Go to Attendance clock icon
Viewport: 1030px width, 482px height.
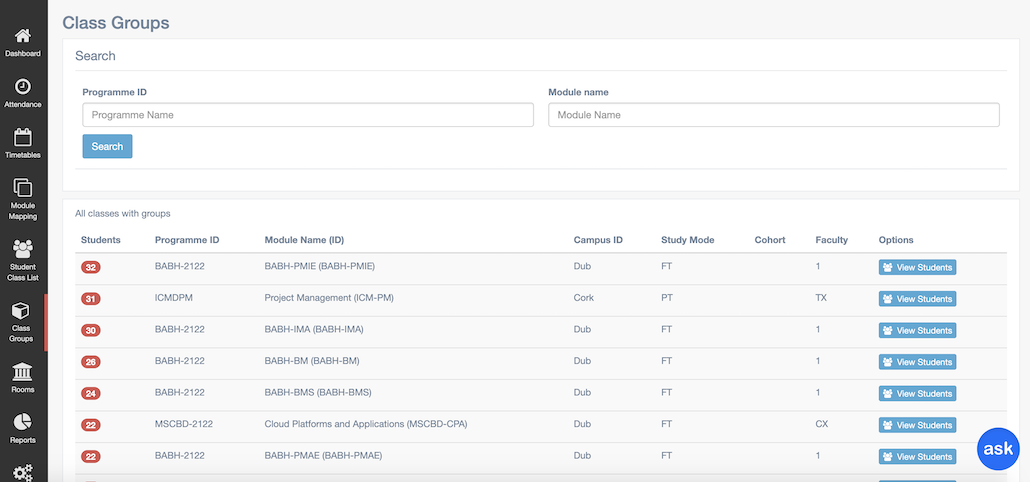[x=23, y=88]
